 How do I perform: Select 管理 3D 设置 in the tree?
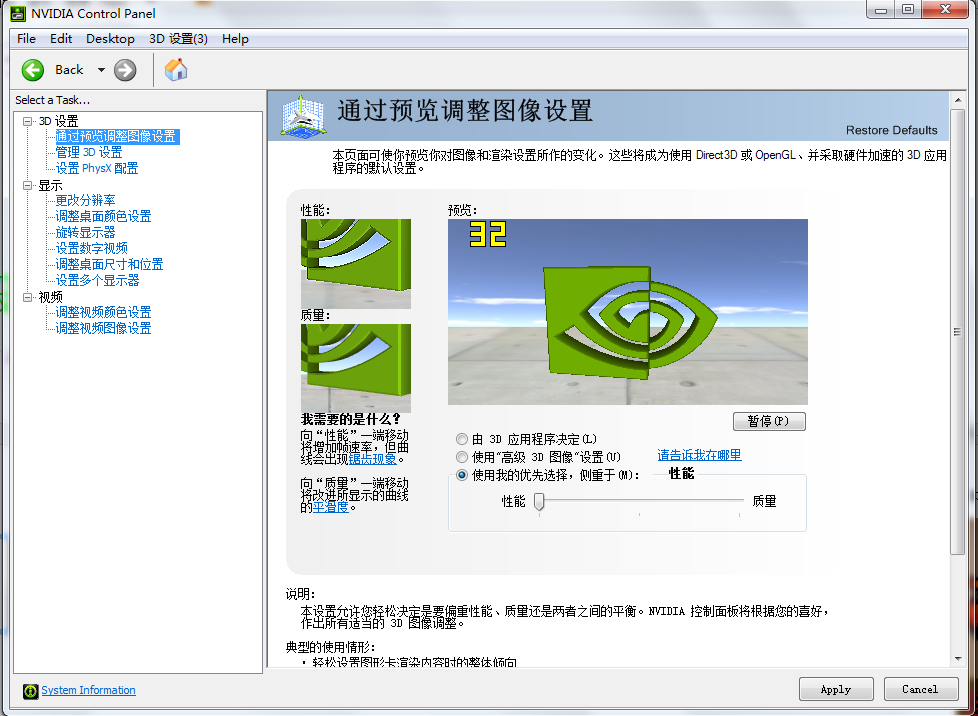coord(89,152)
